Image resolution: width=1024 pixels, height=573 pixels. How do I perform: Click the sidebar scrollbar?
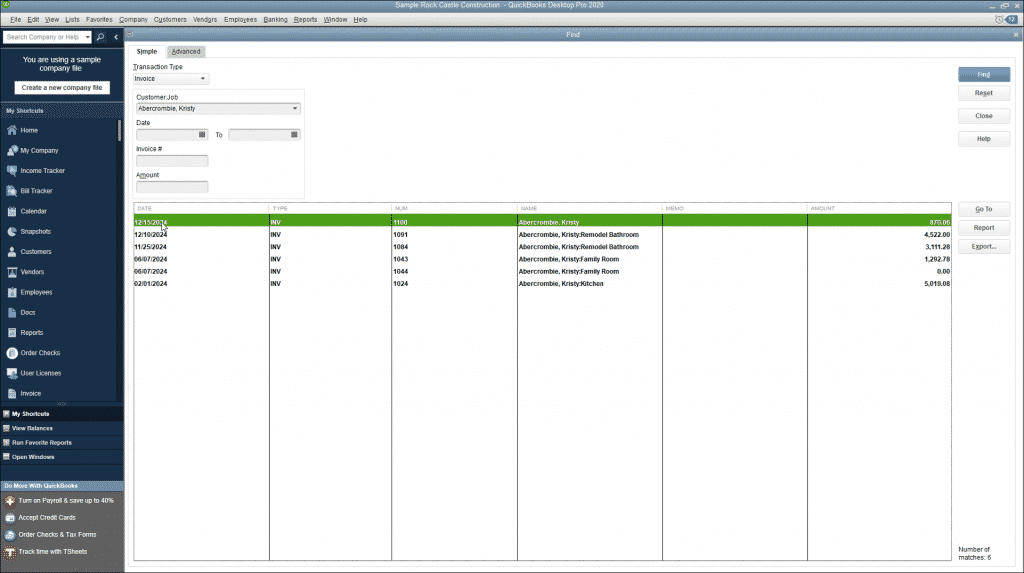(120, 130)
